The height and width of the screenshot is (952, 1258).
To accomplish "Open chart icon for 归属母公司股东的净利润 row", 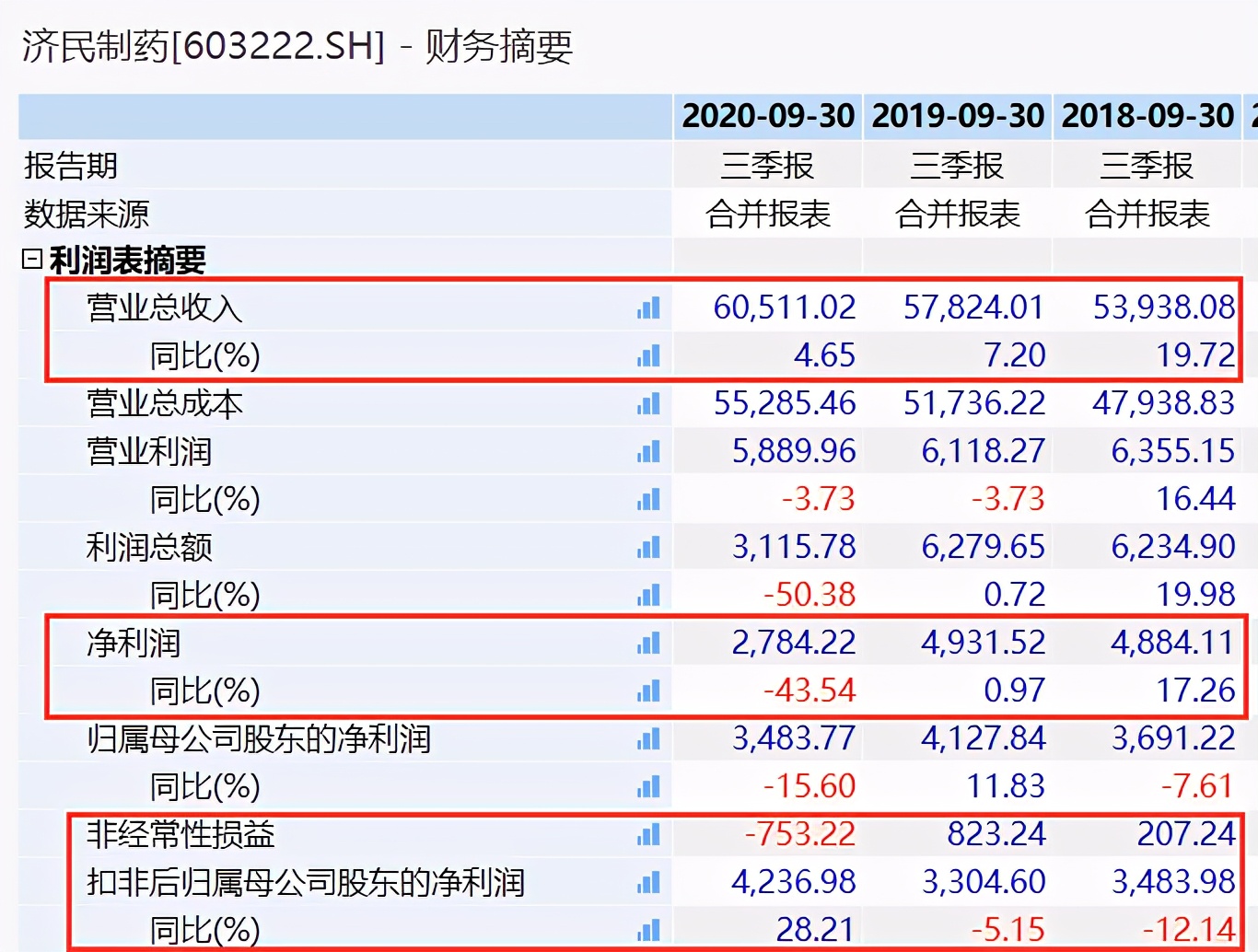I will tap(648, 738).
